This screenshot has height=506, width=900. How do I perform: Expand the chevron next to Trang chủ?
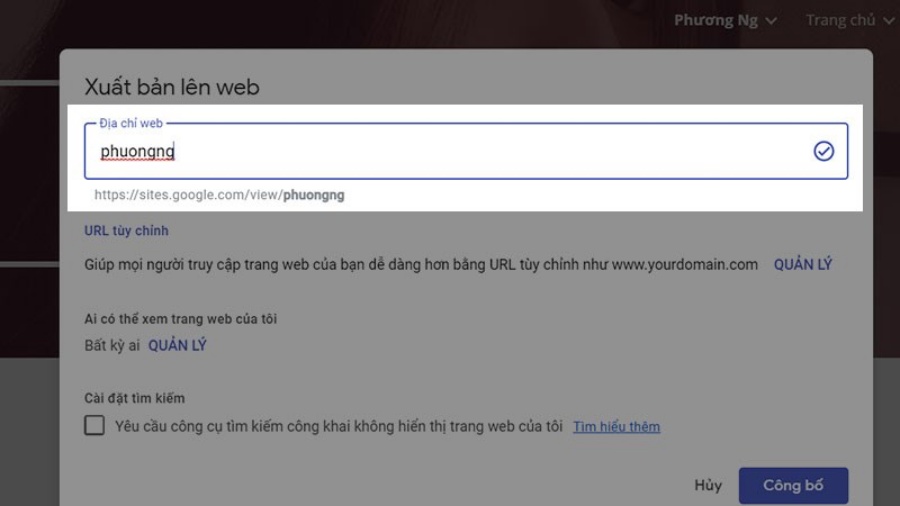888,21
